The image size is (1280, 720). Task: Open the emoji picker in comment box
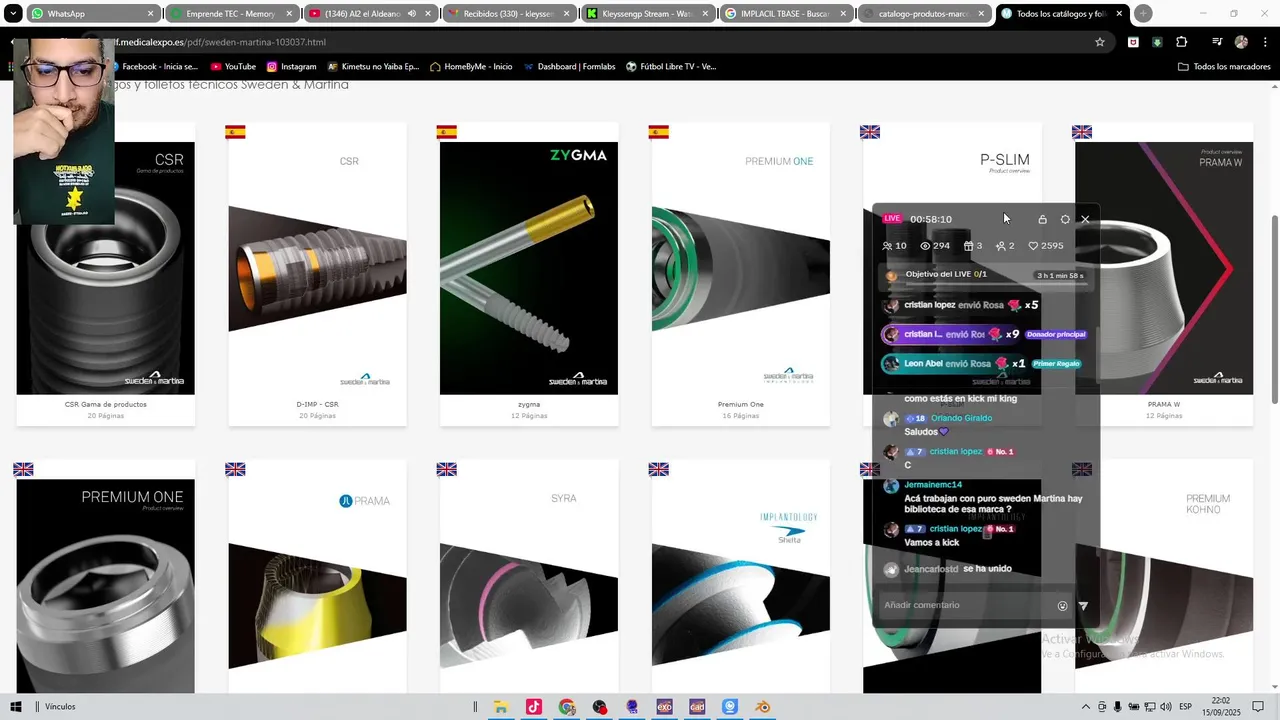pyautogui.click(x=1062, y=605)
